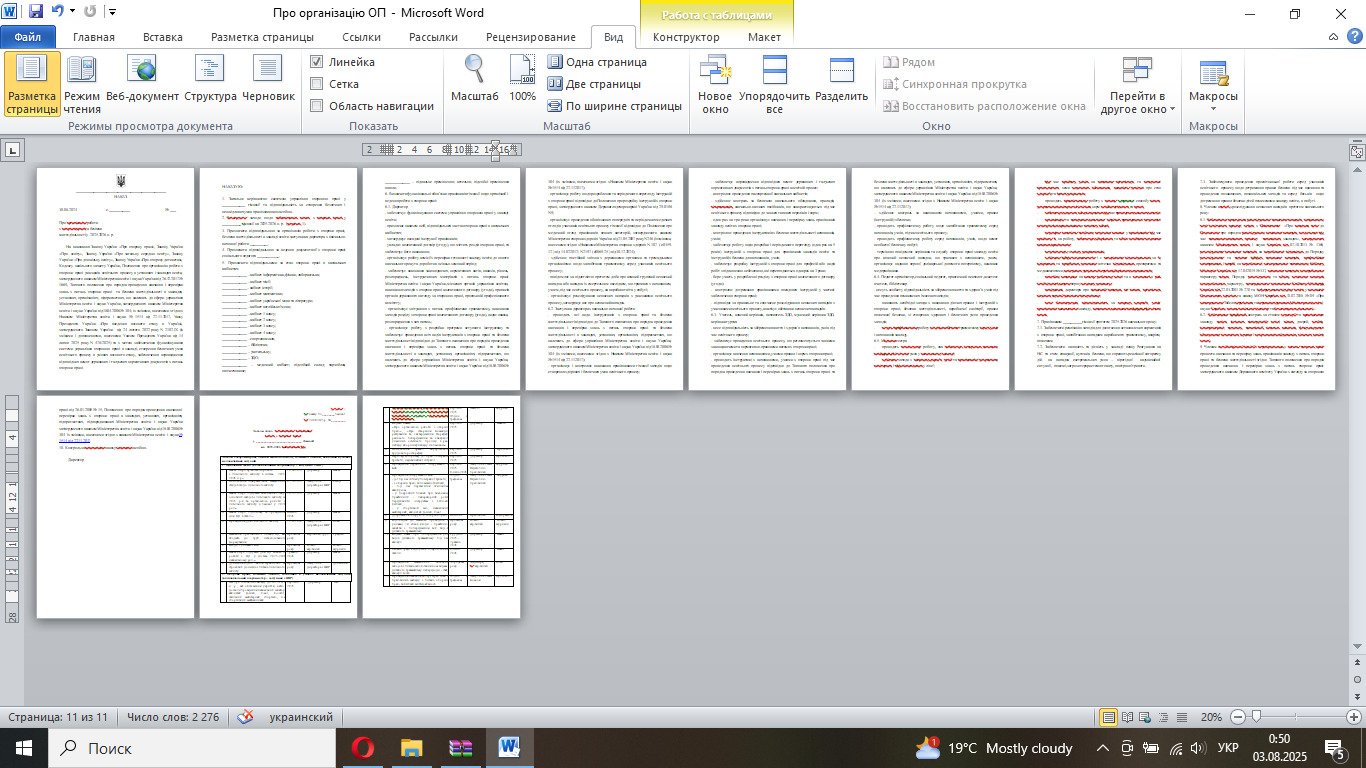
Task: Adjust the zoom slider in status bar
Action: (x=1256, y=717)
